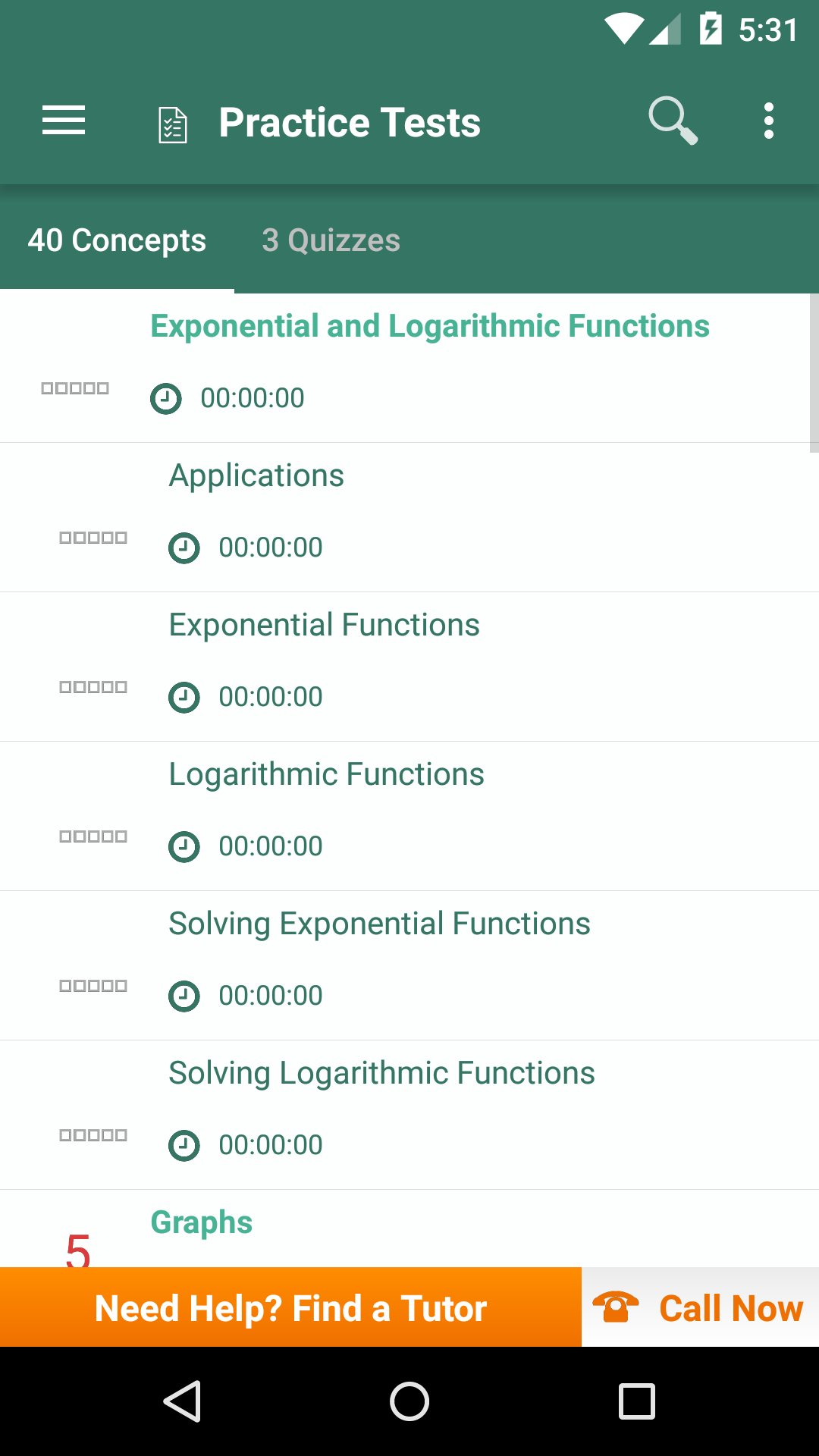Viewport: 819px width, 1456px height.
Task: Expand the Exponential and Logarithmic Functions section
Action: pyautogui.click(x=429, y=326)
